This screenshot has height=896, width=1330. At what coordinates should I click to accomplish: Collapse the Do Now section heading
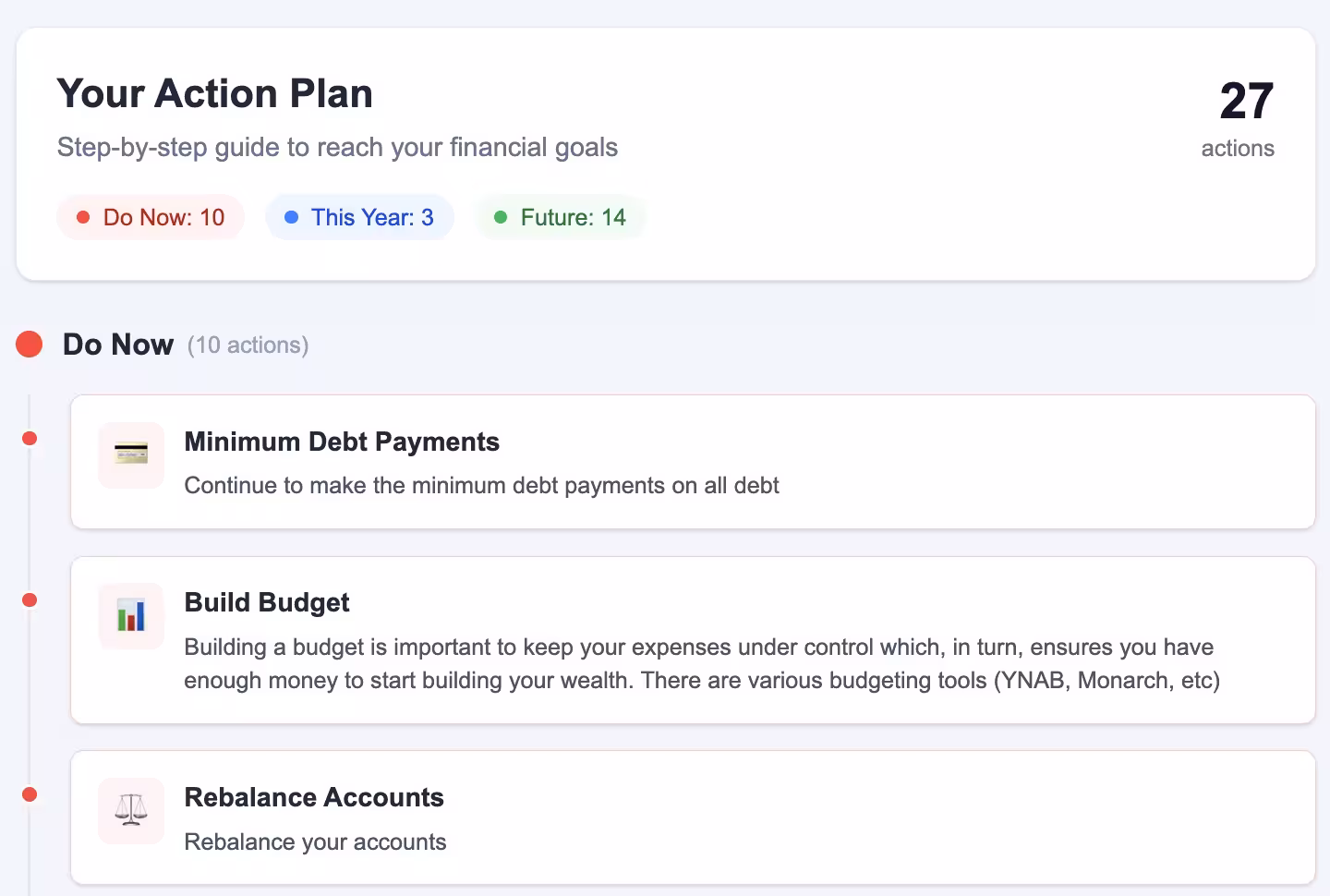tap(118, 345)
